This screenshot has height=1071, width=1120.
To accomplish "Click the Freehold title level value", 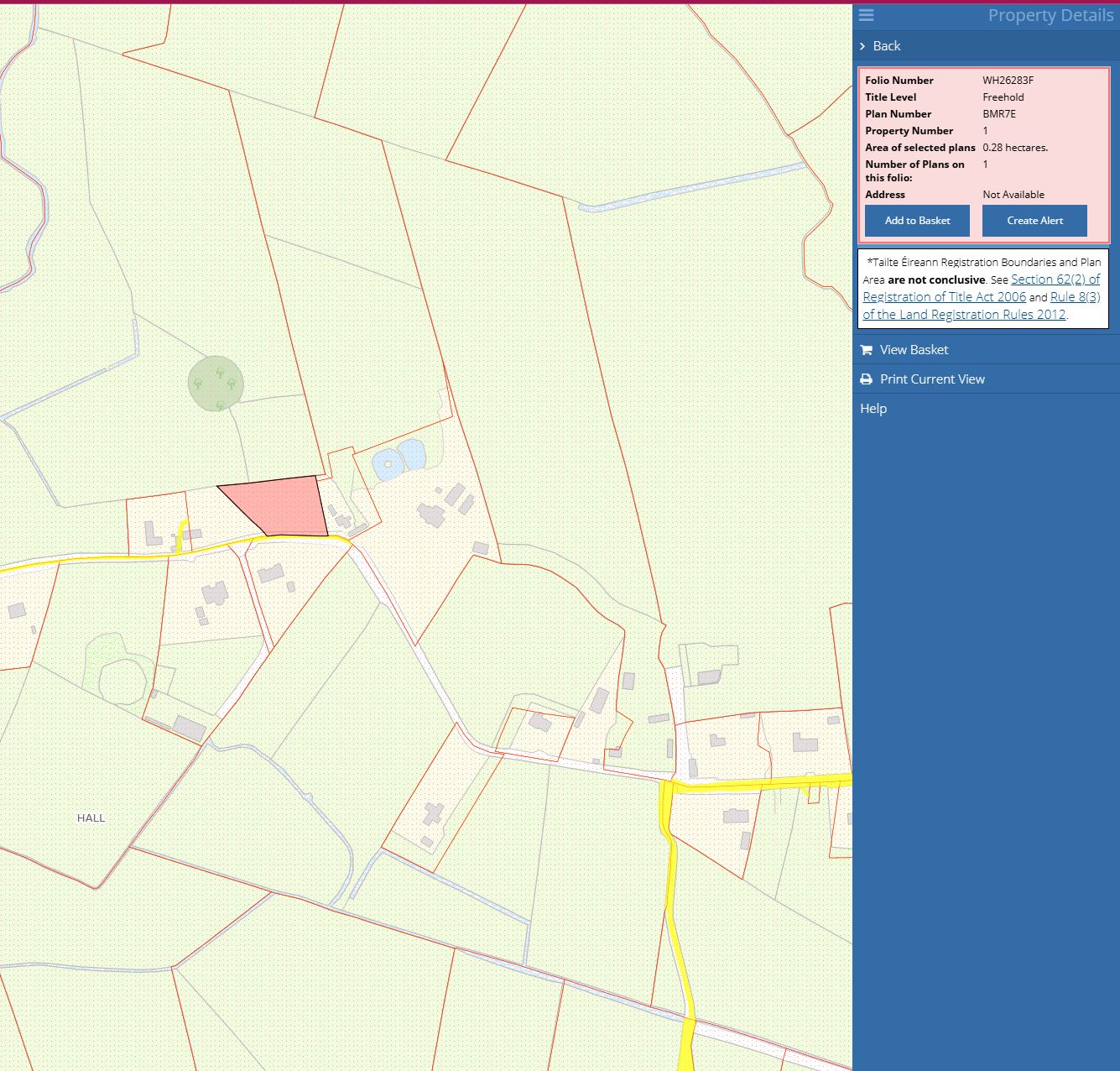I will pos(1003,97).
